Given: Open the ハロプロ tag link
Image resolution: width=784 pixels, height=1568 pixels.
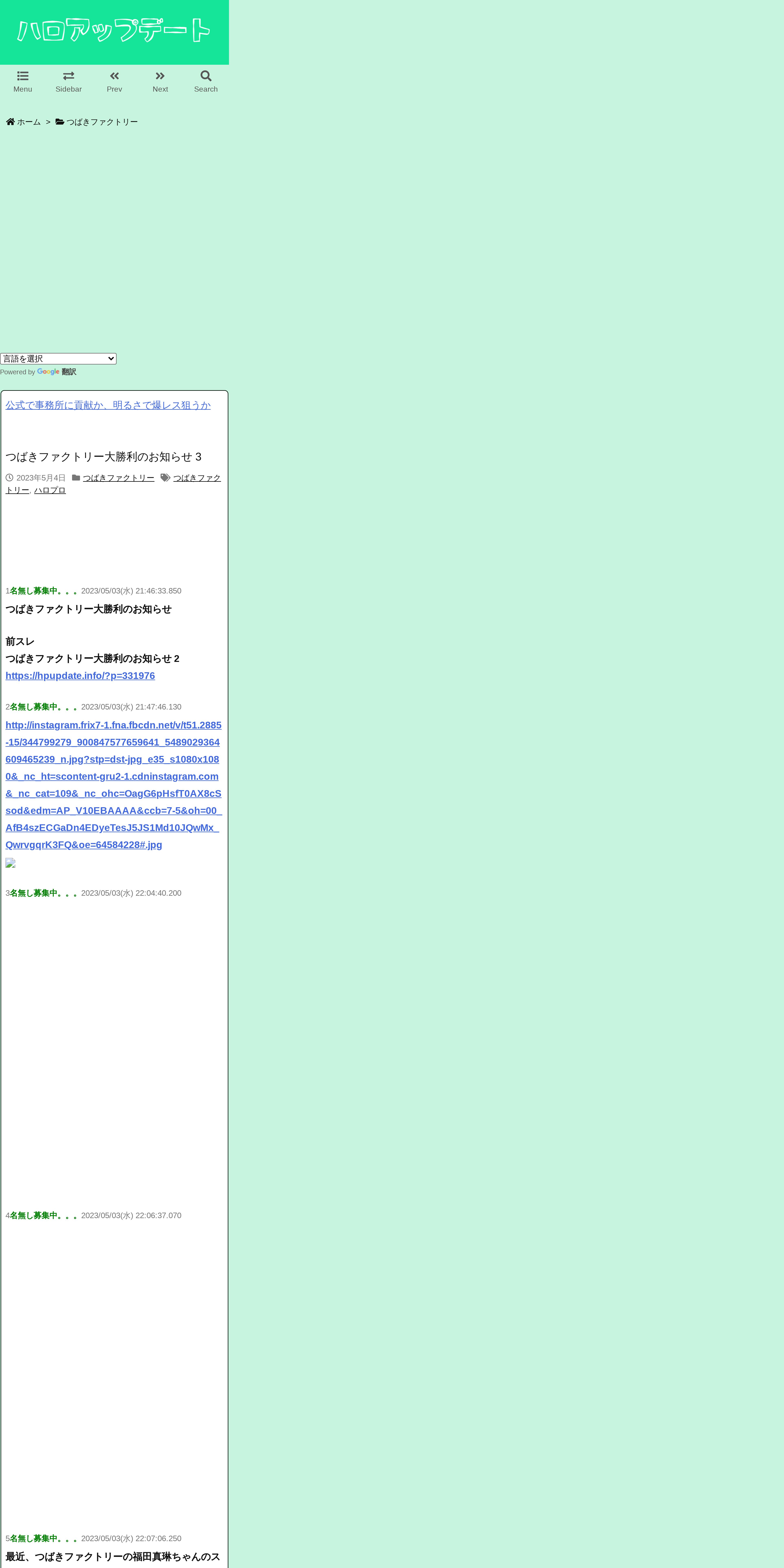Looking at the screenshot, I should [x=50, y=490].
